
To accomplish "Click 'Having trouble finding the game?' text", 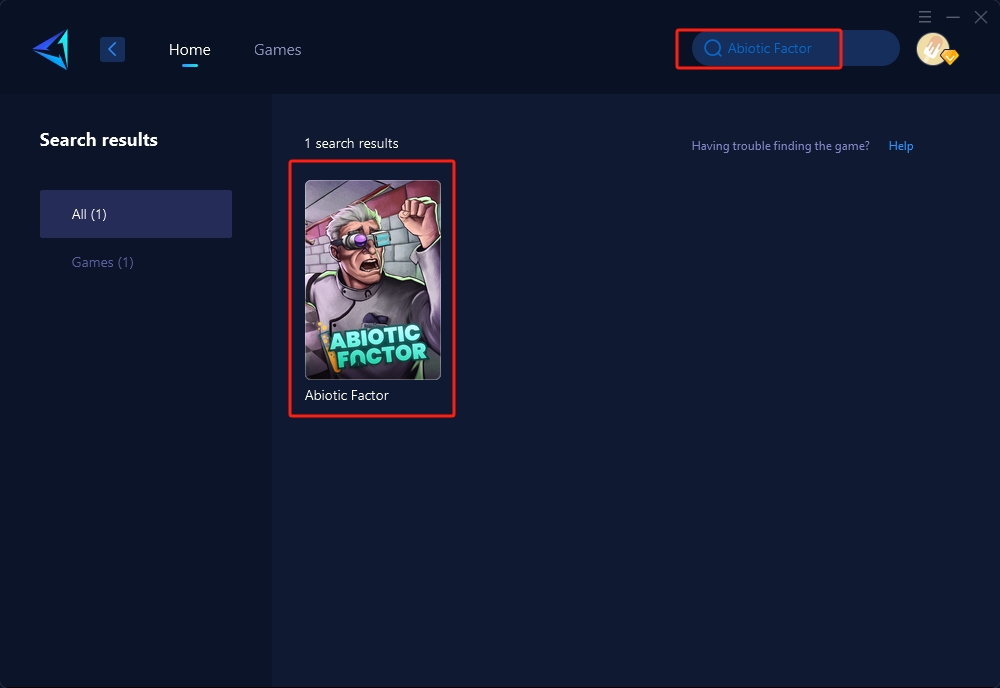I will (780, 146).
